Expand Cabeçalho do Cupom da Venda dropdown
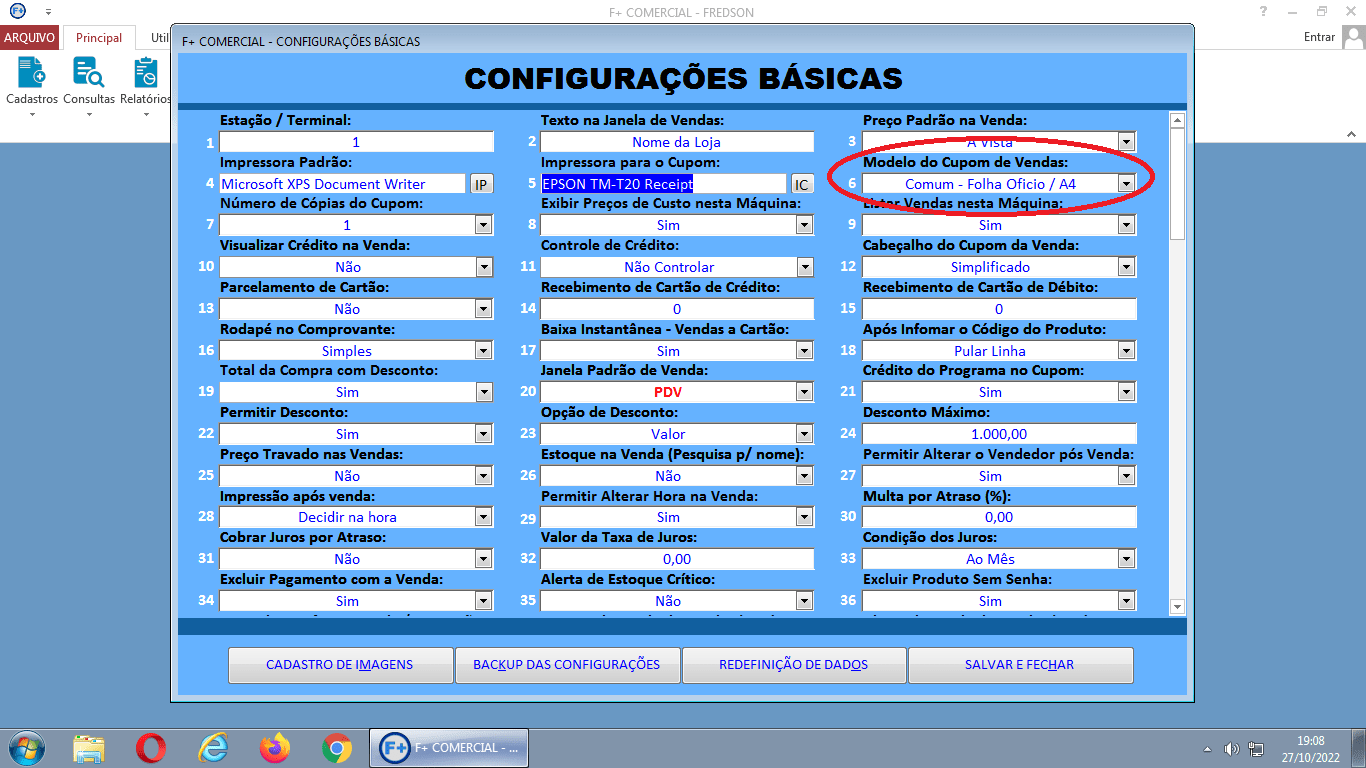The image size is (1366, 768). point(1126,267)
